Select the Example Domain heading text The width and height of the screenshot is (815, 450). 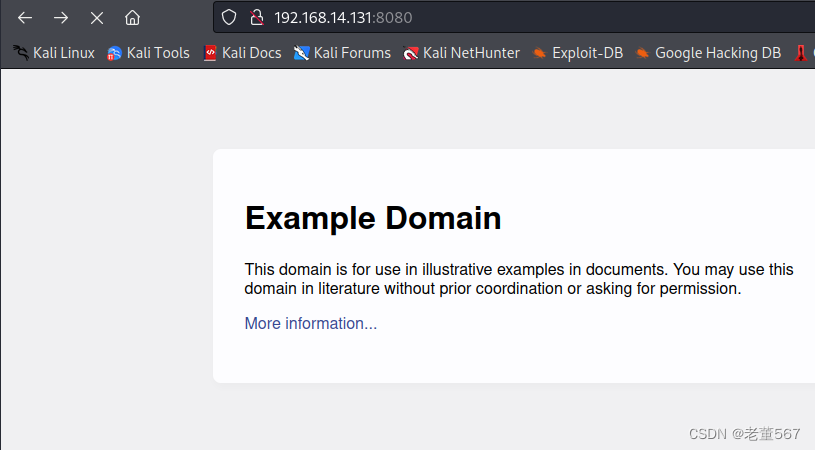click(373, 218)
